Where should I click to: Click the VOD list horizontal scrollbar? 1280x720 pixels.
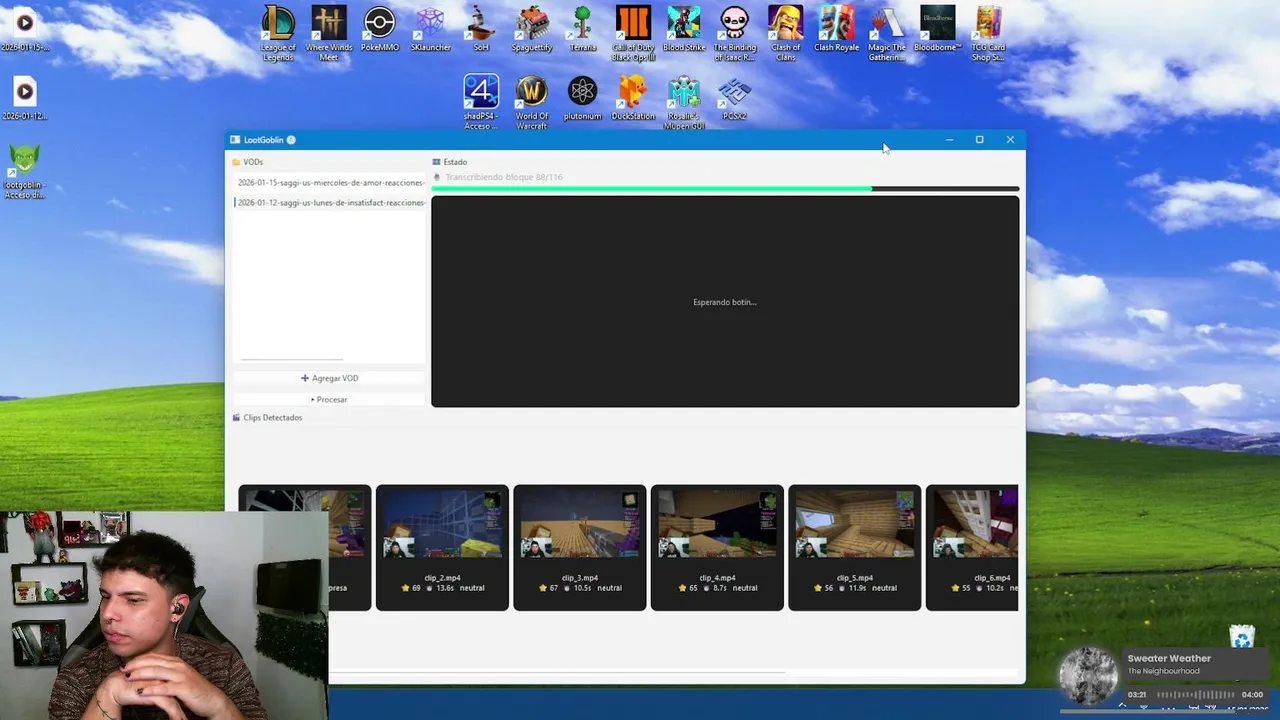(291, 359)
